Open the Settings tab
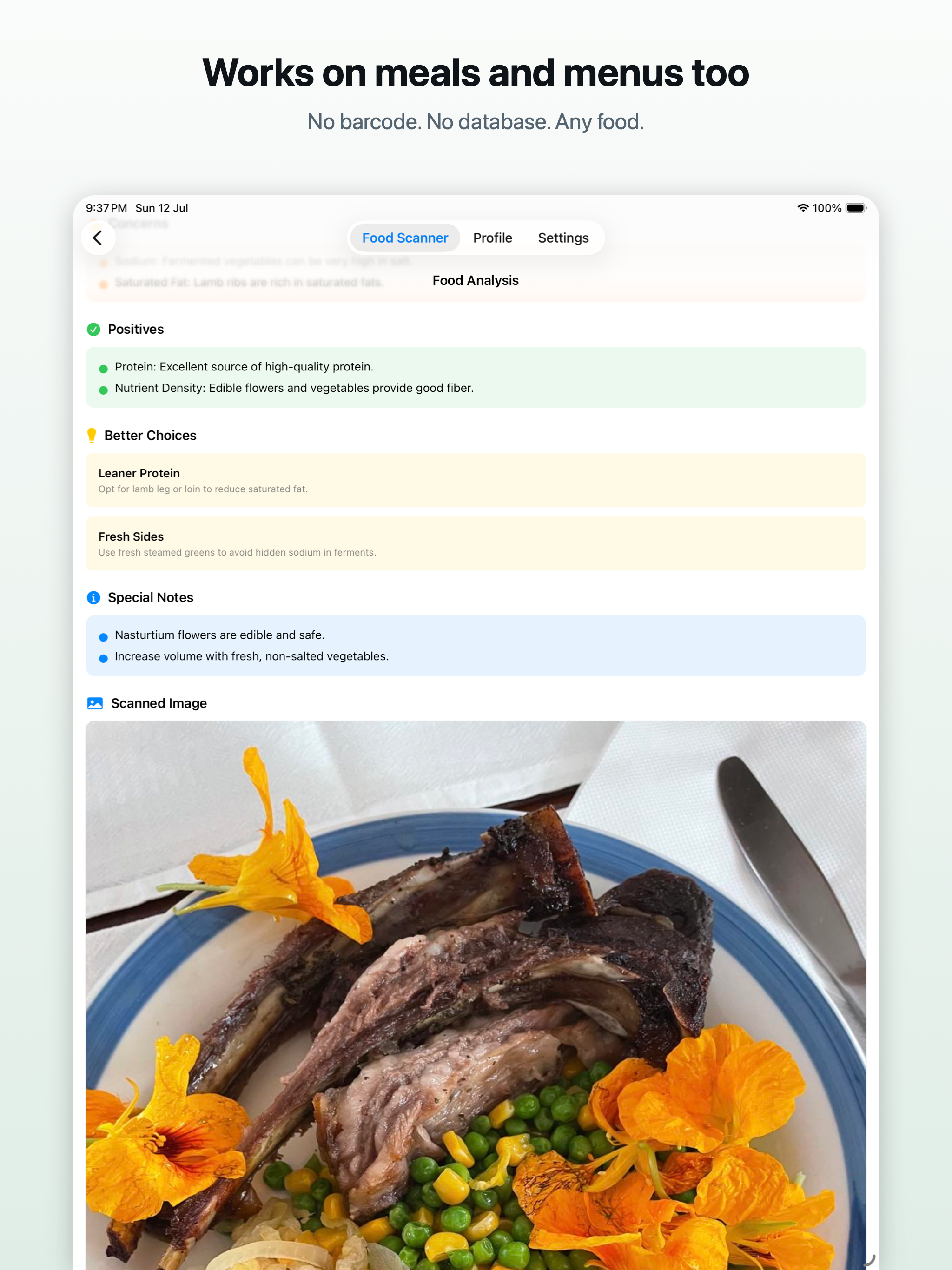 [563, 238]
